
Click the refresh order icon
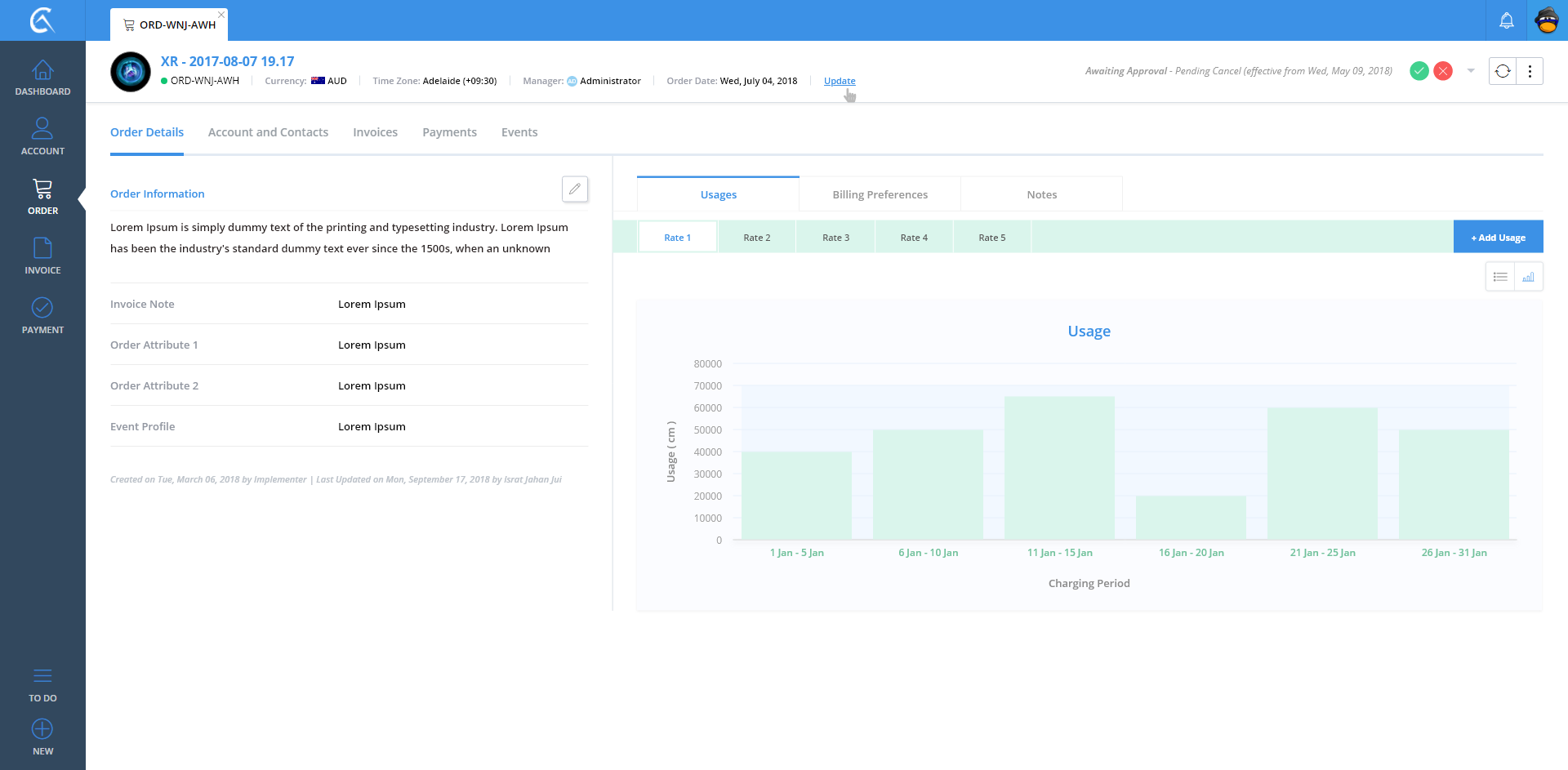click(1503, 71)
